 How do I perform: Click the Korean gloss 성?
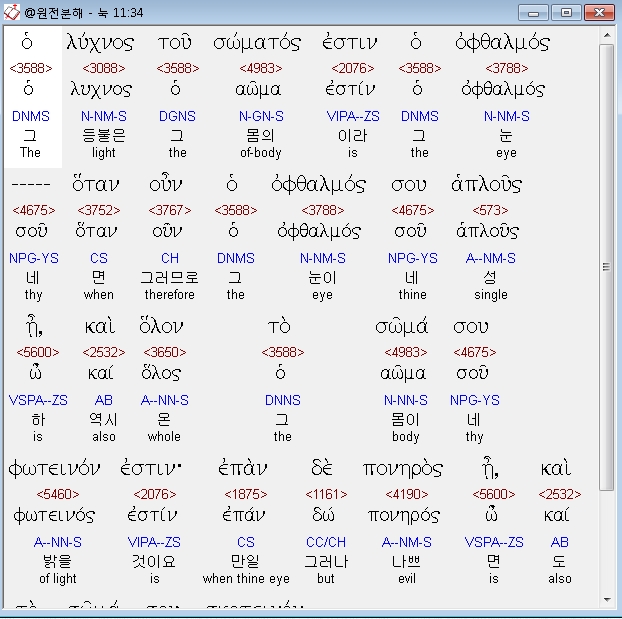(x=490, y=277)
